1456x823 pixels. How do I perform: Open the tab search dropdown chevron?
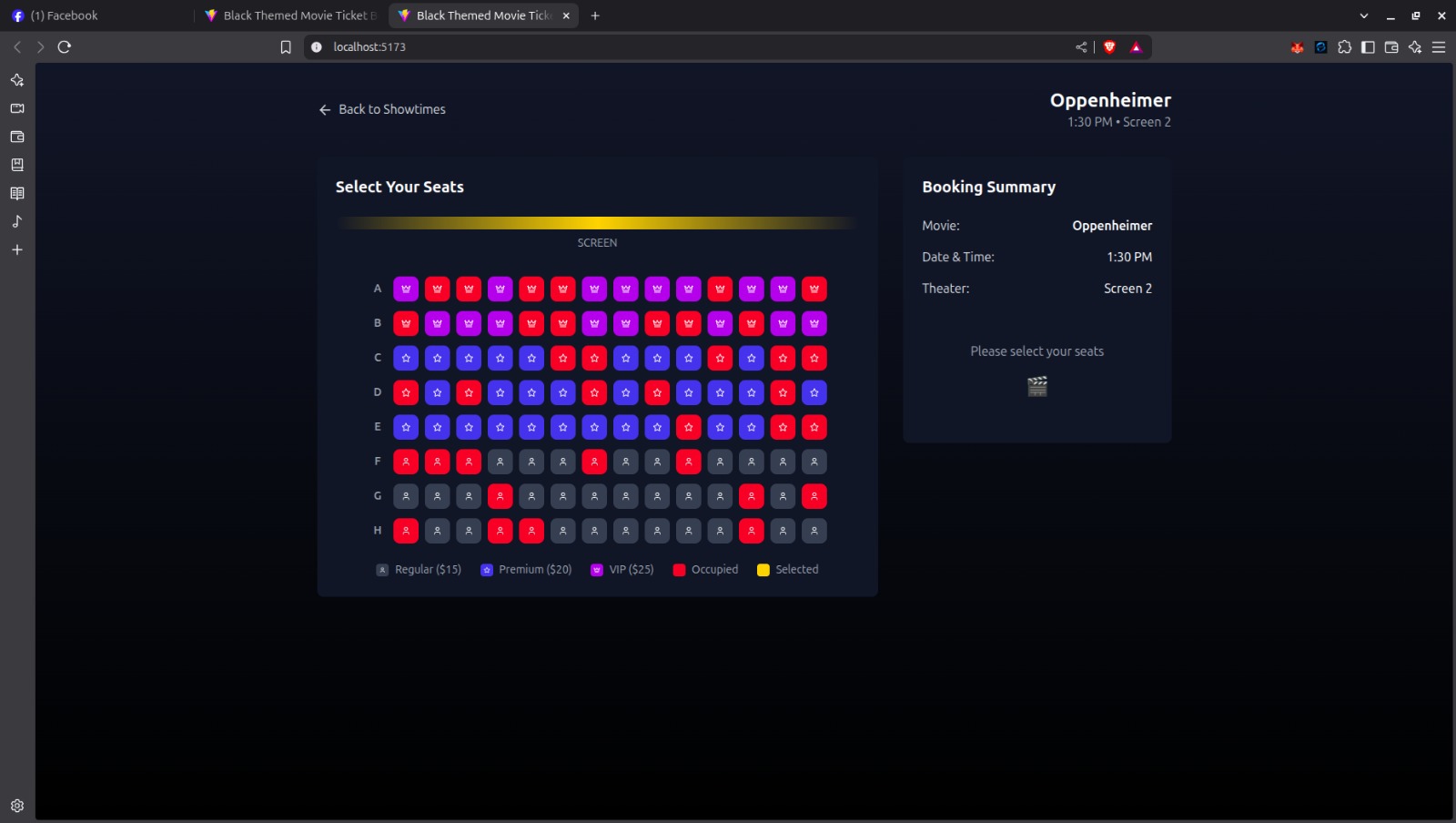coord(1364,15)
